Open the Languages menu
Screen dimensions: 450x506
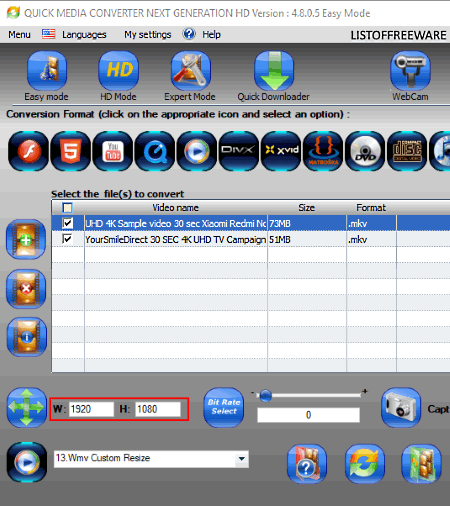[84, 34]
